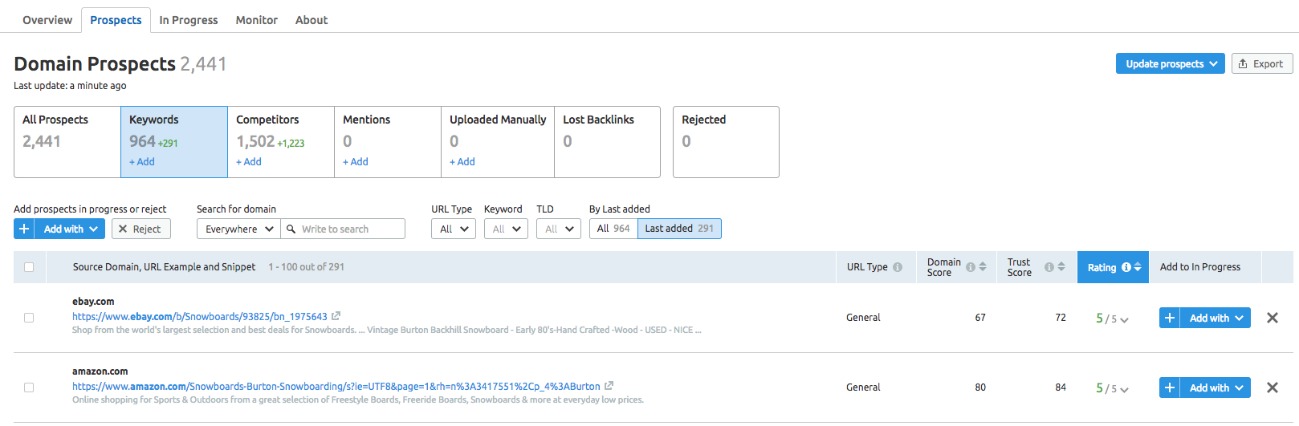Viewport: 1299px width, 426px height.
Task: Toggle the select-all checkbox in table header
Action: pos(28,267)
